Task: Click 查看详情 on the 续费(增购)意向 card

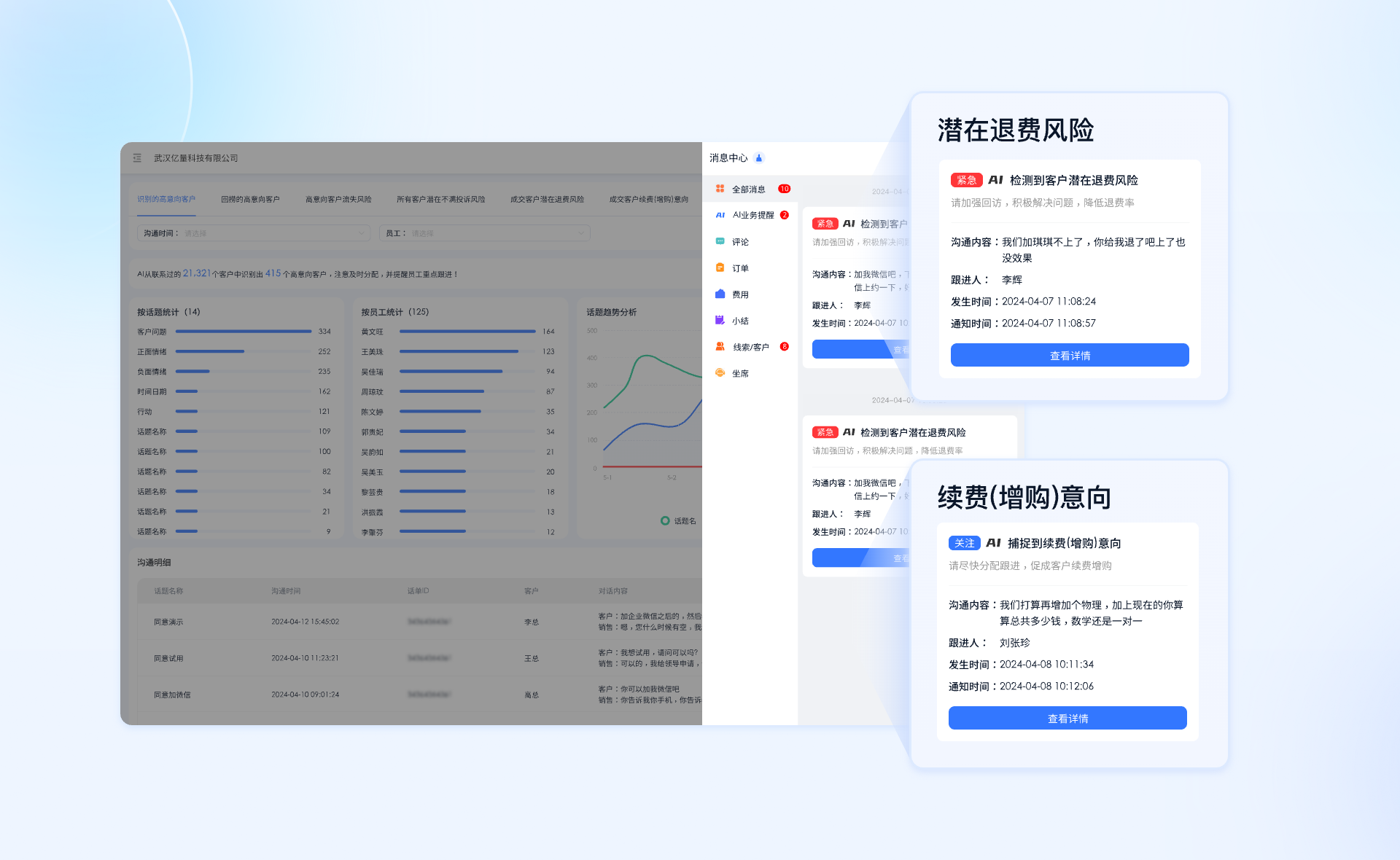Action: (1067, 718)
